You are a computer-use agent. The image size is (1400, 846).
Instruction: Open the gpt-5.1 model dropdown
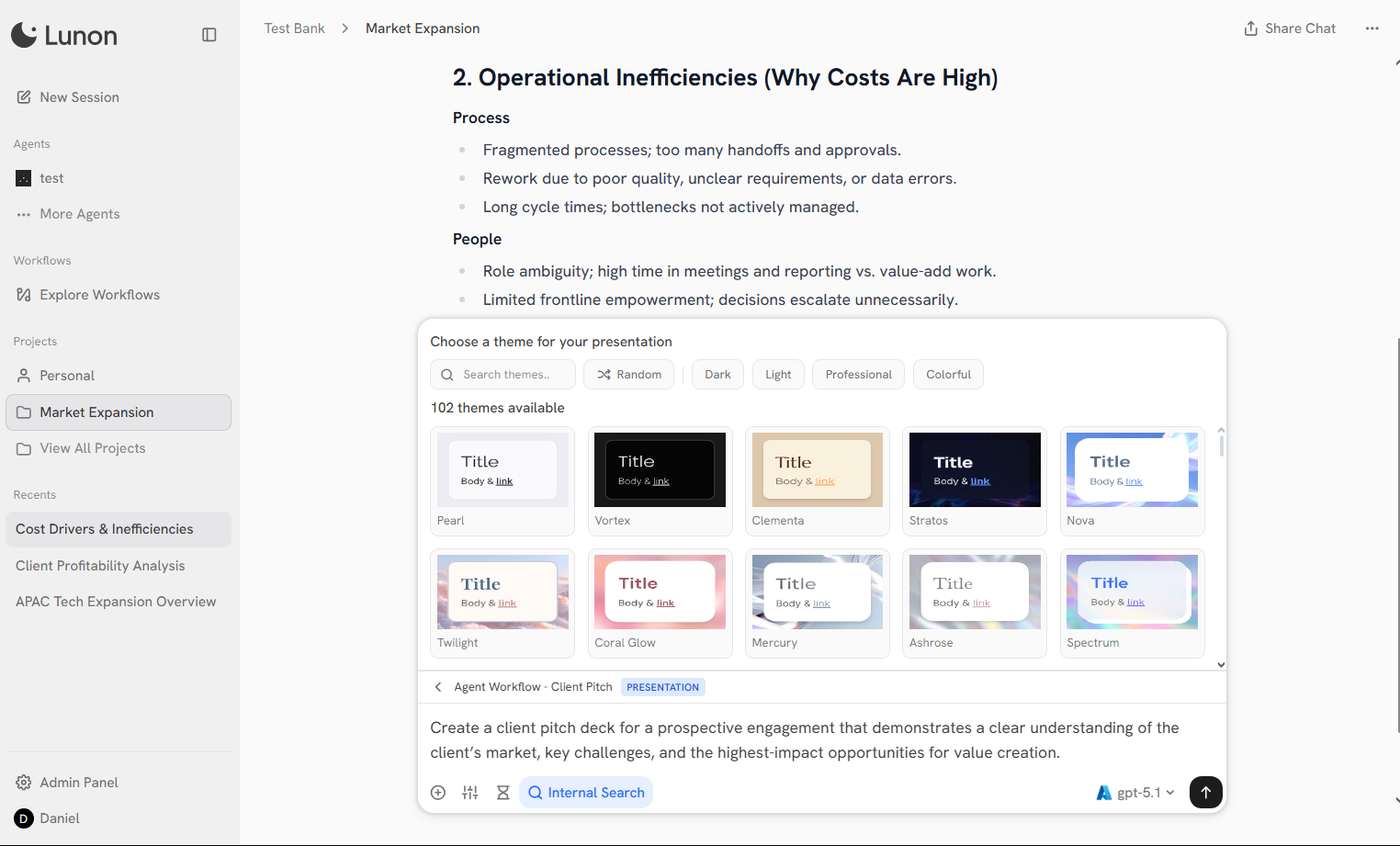click(x=1136, y=793)
